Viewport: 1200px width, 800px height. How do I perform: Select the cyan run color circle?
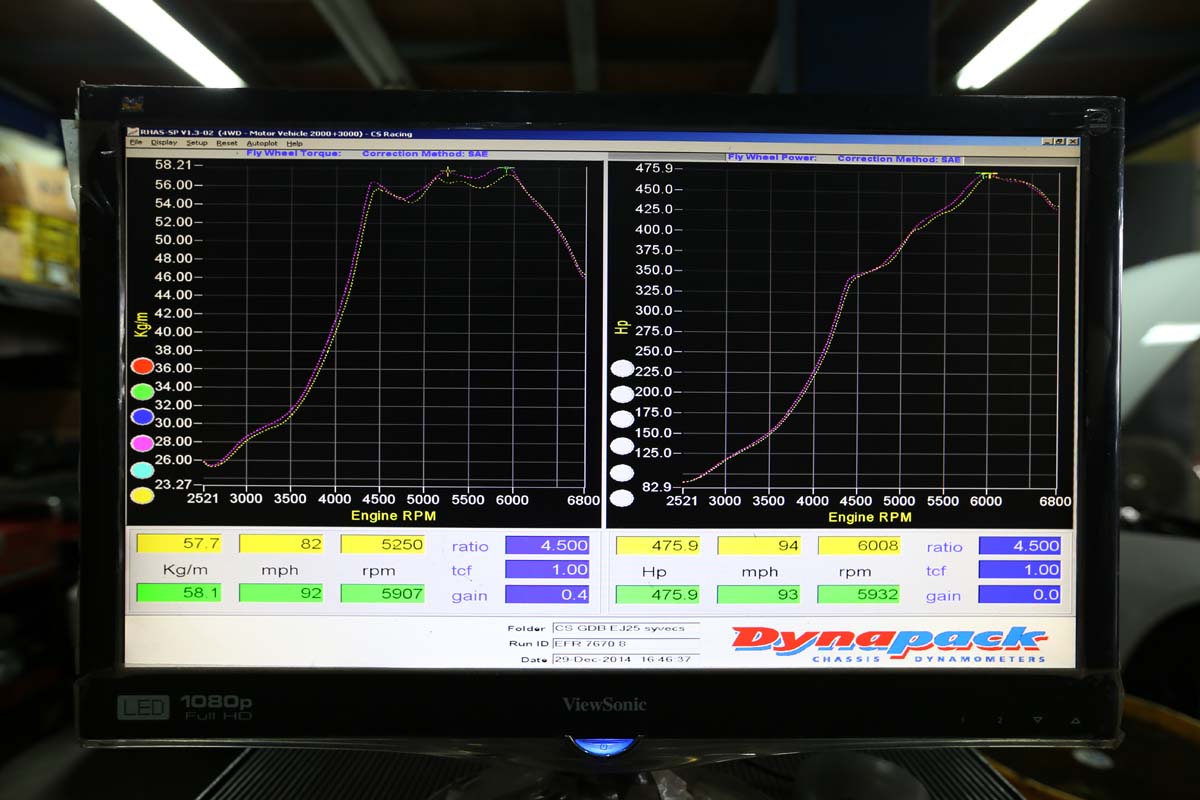(142, 469)
